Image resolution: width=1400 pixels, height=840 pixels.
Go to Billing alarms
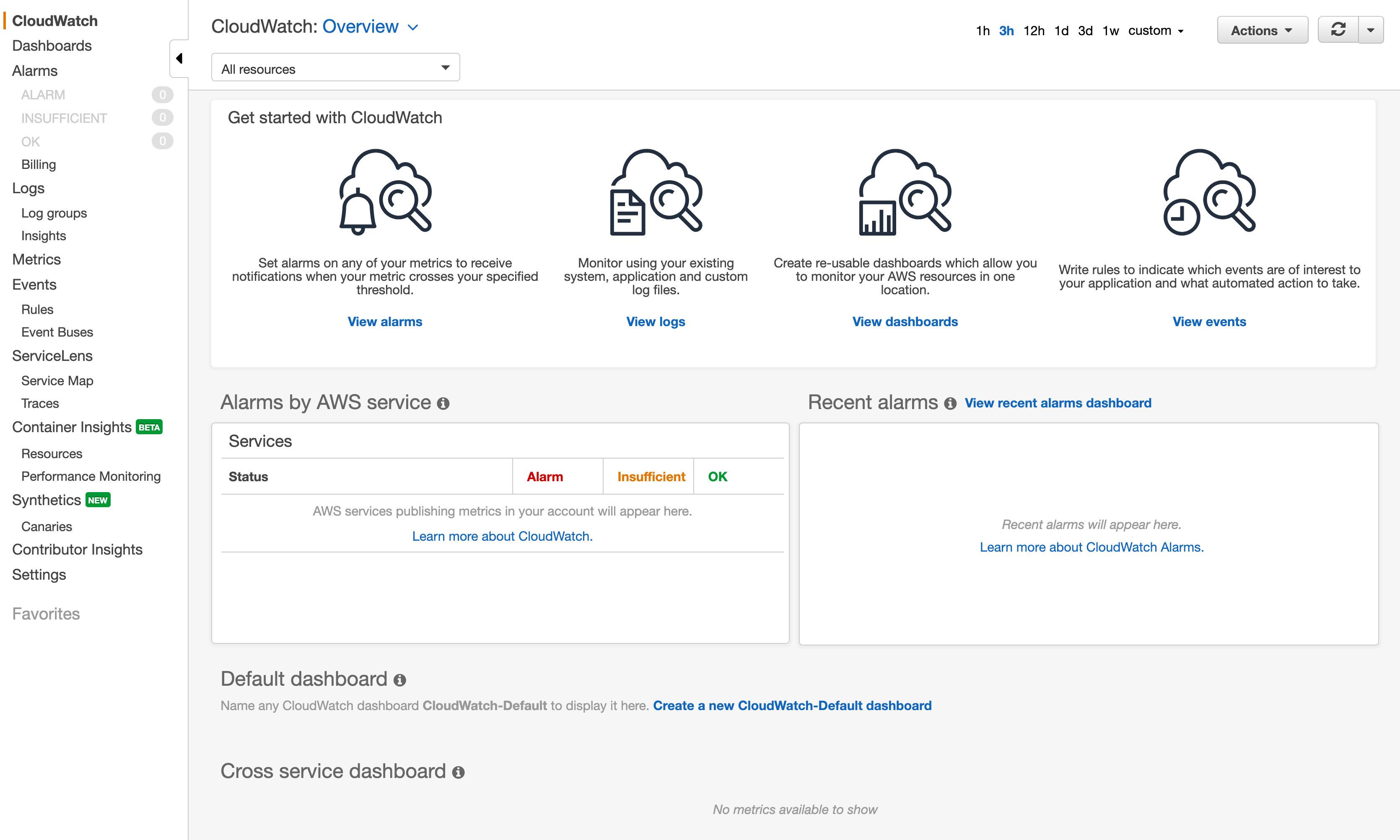click(39, 165)
